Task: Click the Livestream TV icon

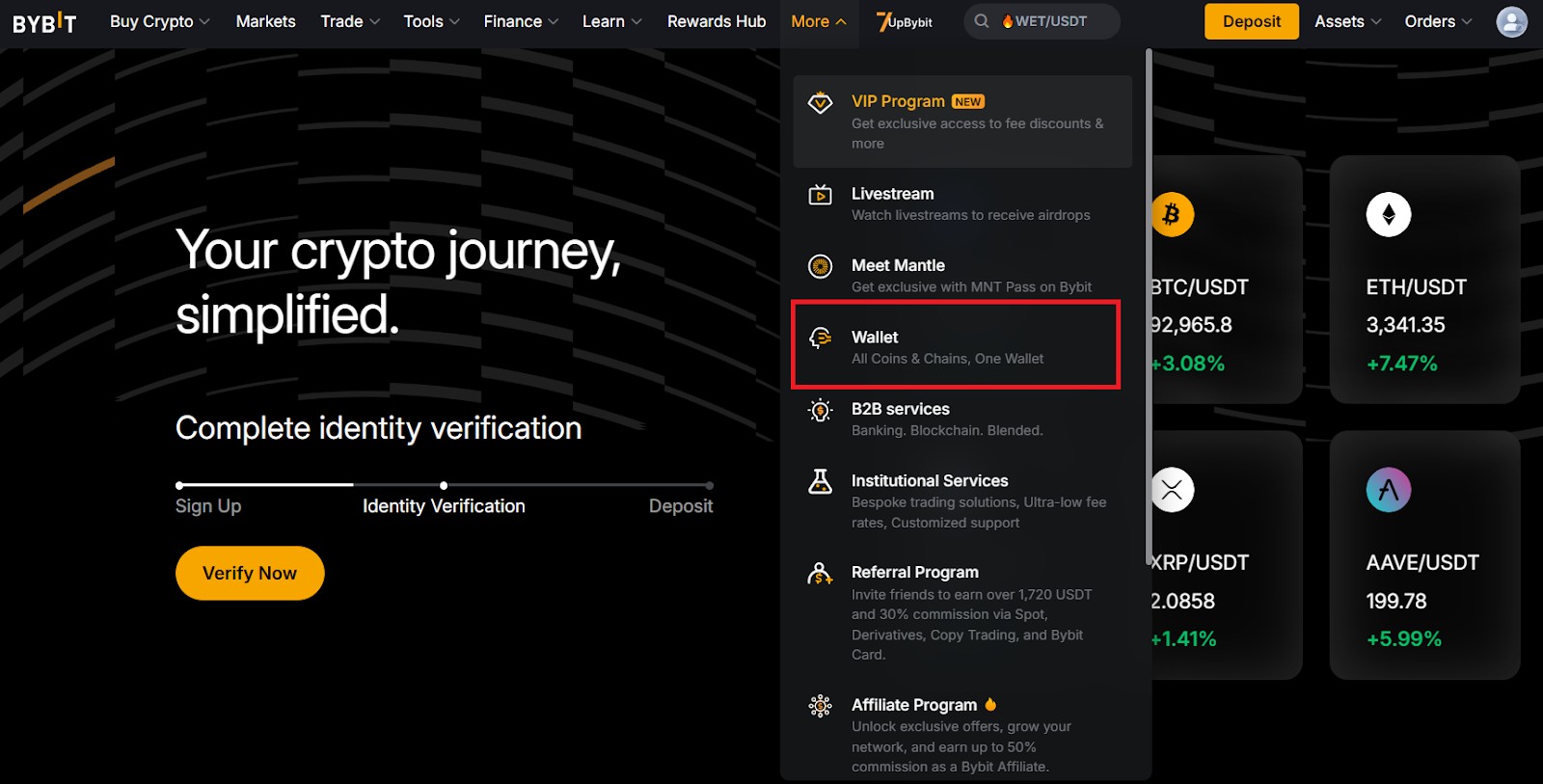Action: point(820,195)
